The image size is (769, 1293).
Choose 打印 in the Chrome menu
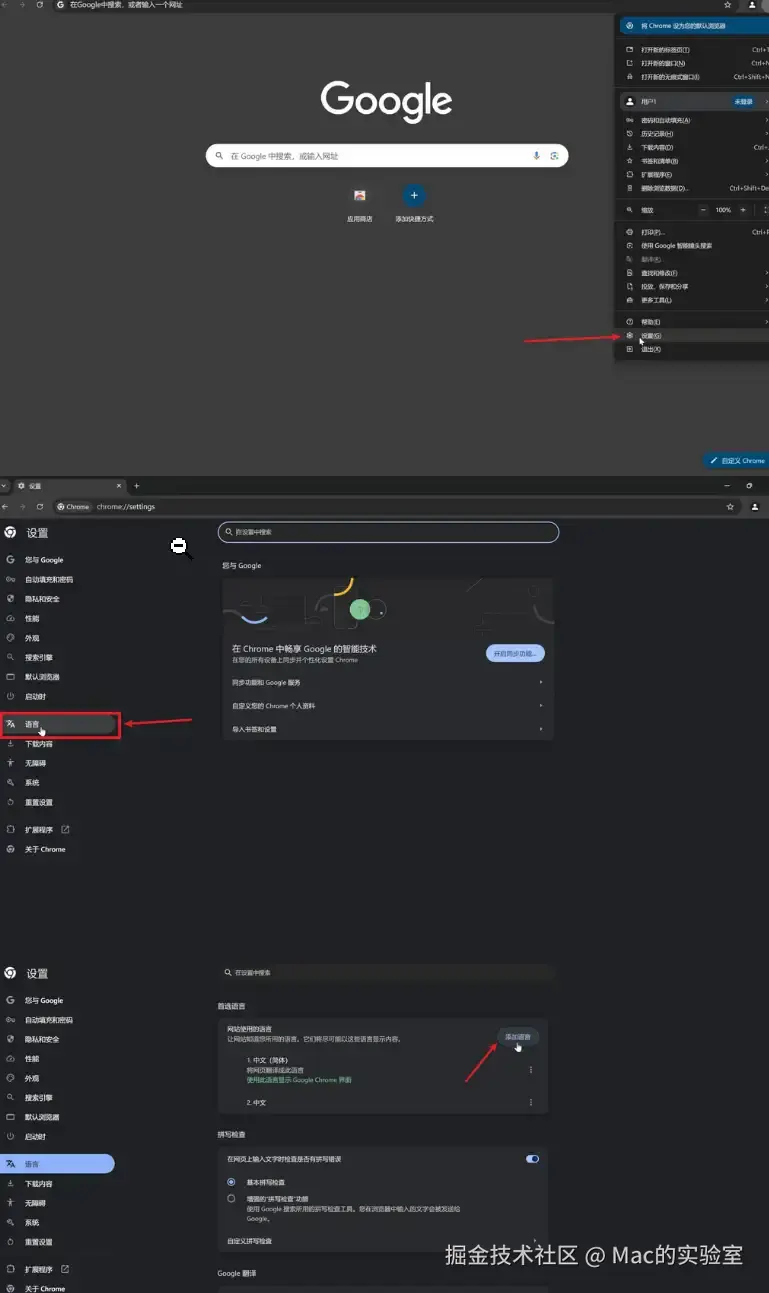(x=694, y=232)
